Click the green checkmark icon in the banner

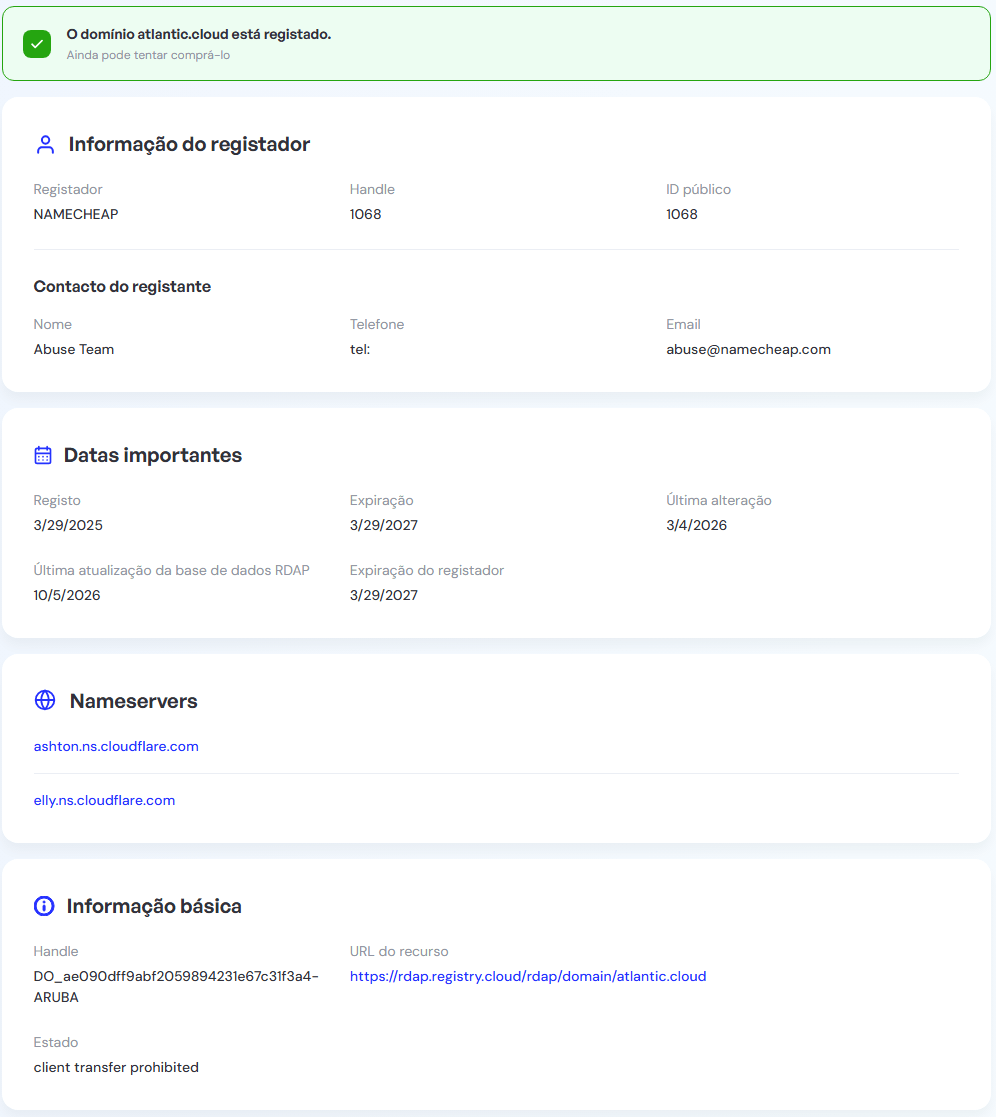pos(37,44)
